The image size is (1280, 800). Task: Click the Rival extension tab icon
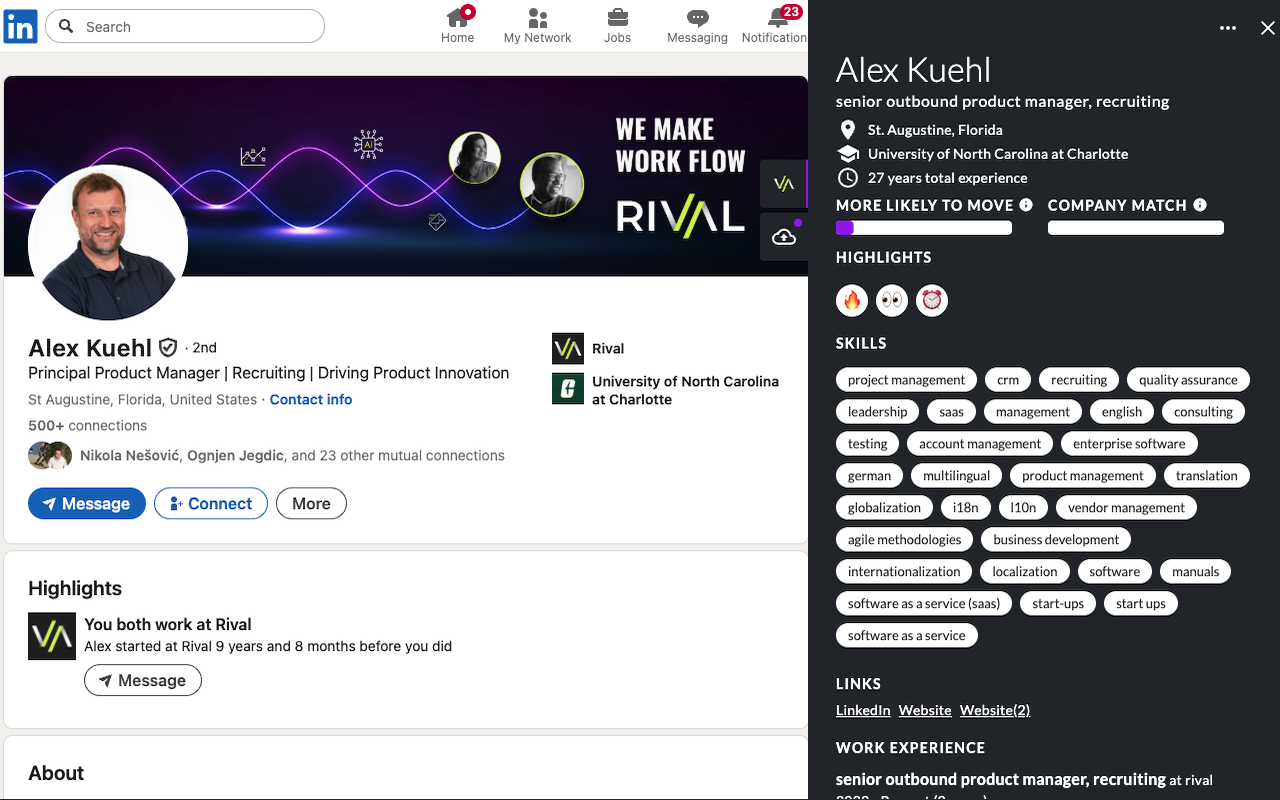[784, 184]
